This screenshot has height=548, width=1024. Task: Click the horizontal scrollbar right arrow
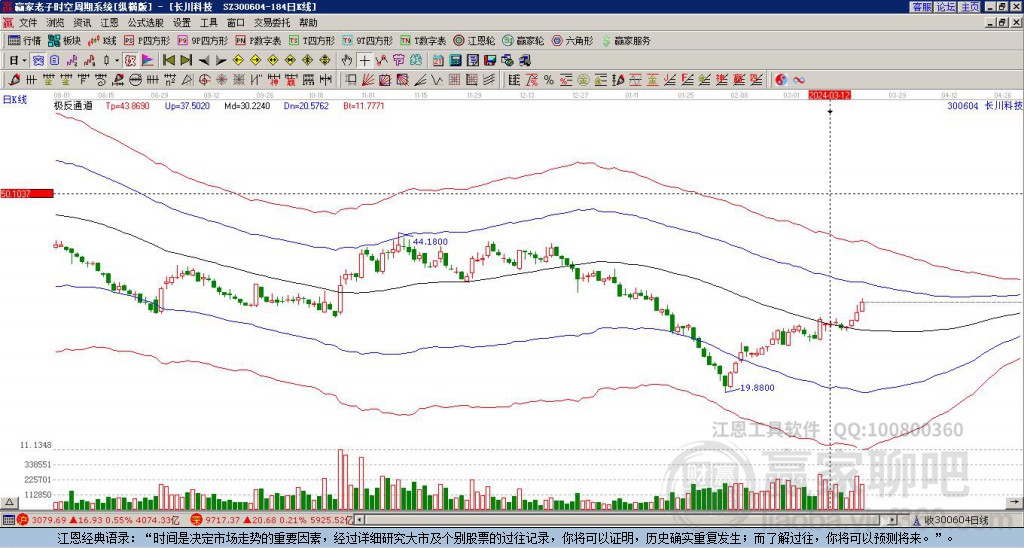coord(893,520)
